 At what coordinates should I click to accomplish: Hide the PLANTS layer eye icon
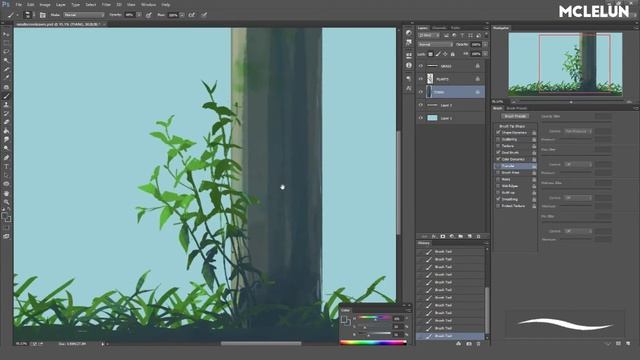point(421,79)
